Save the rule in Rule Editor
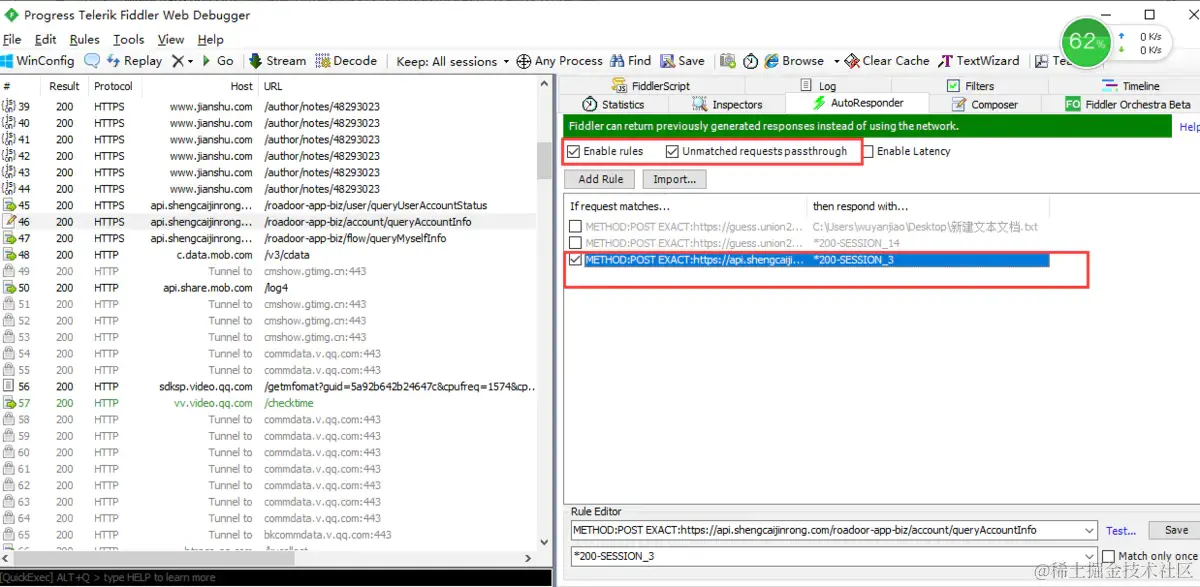This screenshot has width=1200, height=587. coord(1176,530)
